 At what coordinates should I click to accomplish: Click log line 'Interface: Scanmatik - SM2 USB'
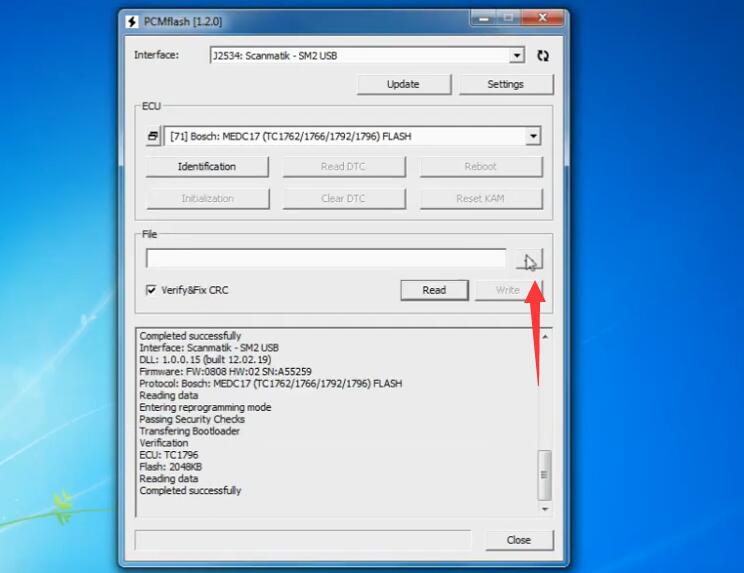pos(209,348)
